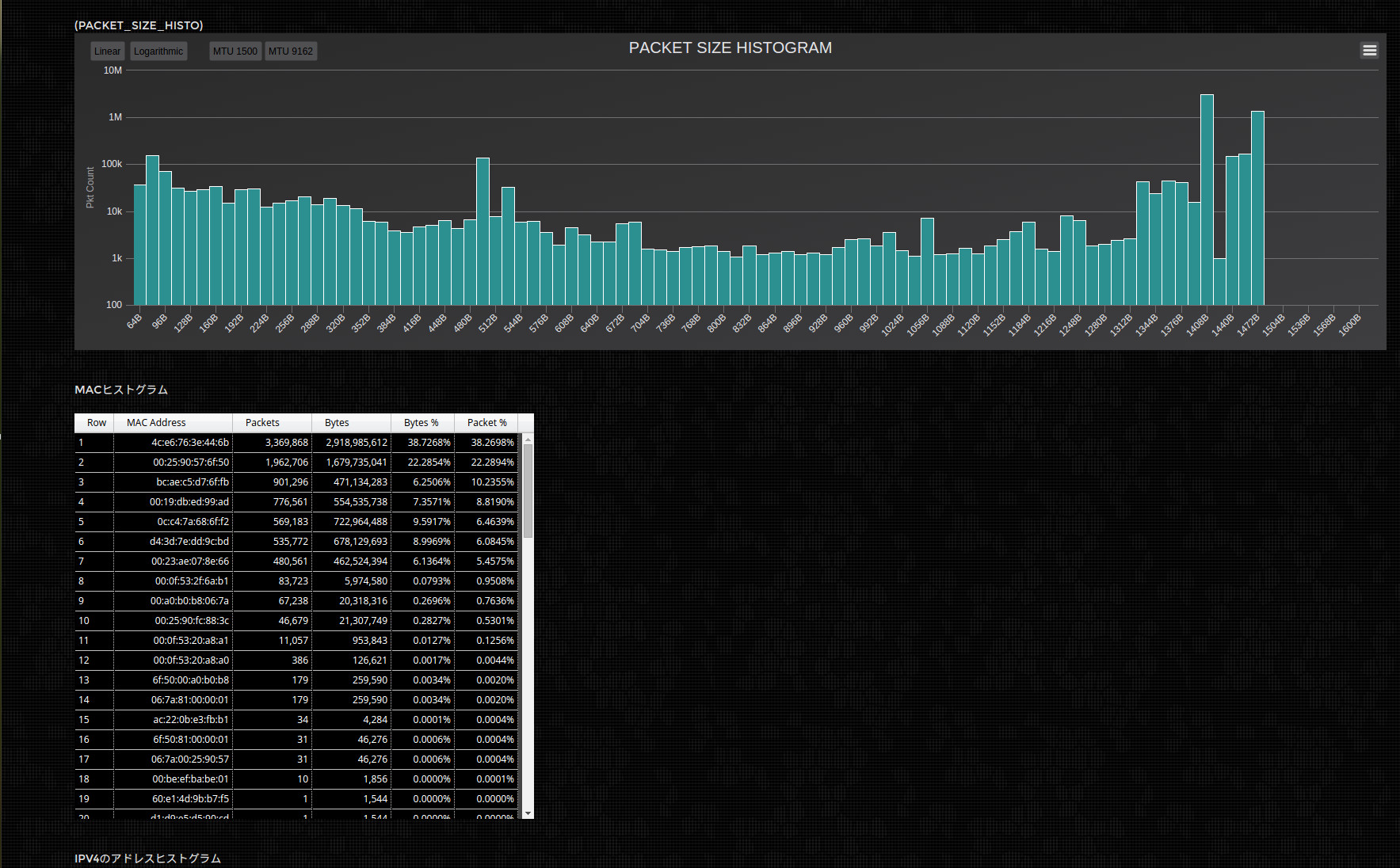The image size is (1400, 868).
Task: Sort the MAC table by Packets column
Action: point(271,422)
